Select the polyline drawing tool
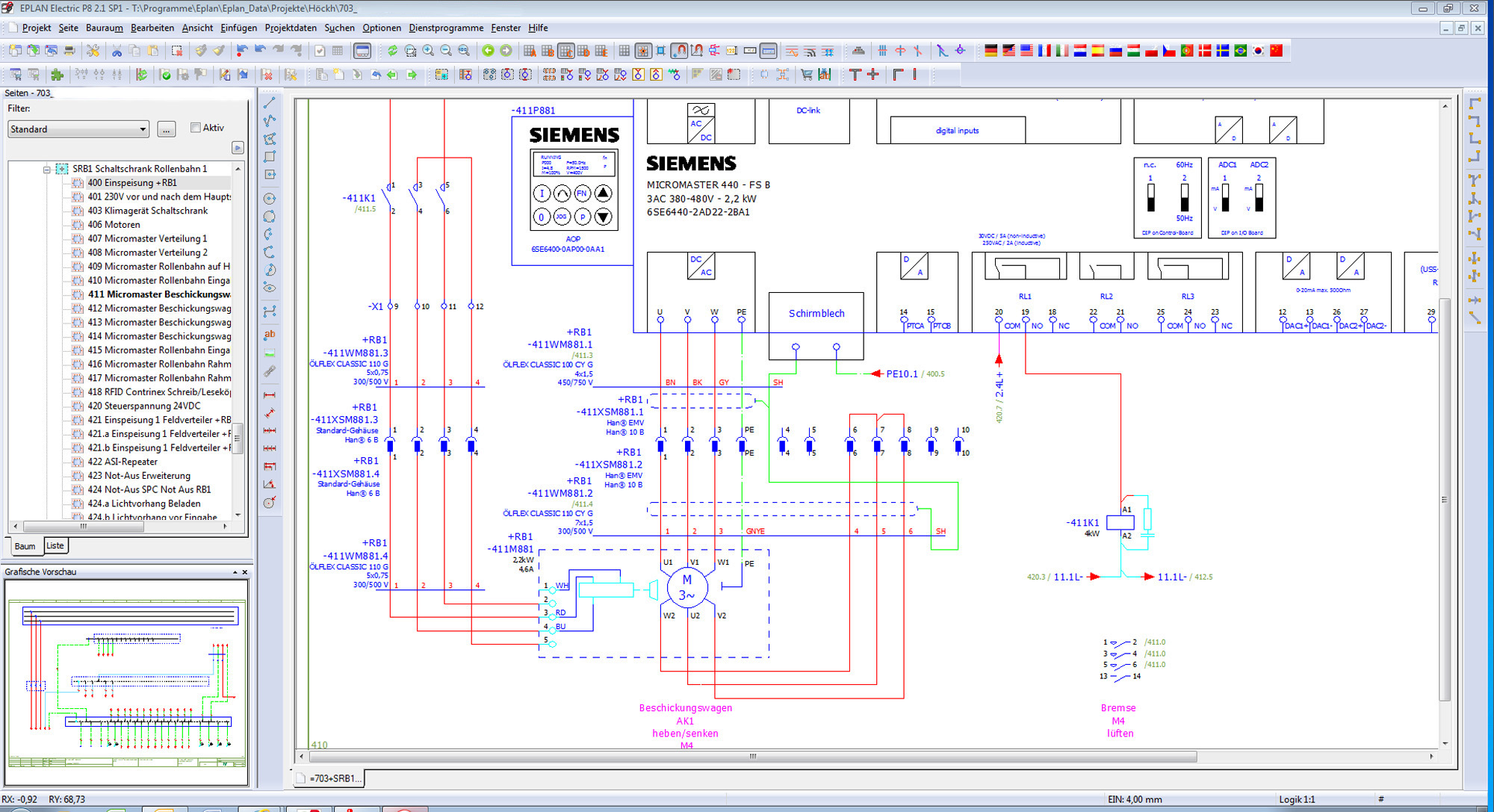The image size is (1494, 812). [270, 121]
